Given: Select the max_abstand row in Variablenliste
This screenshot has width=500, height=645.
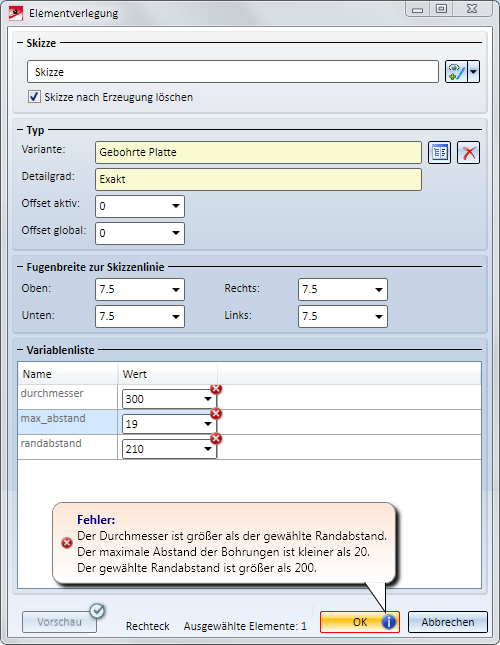Looking at the screenshot, I should (249, 422).
